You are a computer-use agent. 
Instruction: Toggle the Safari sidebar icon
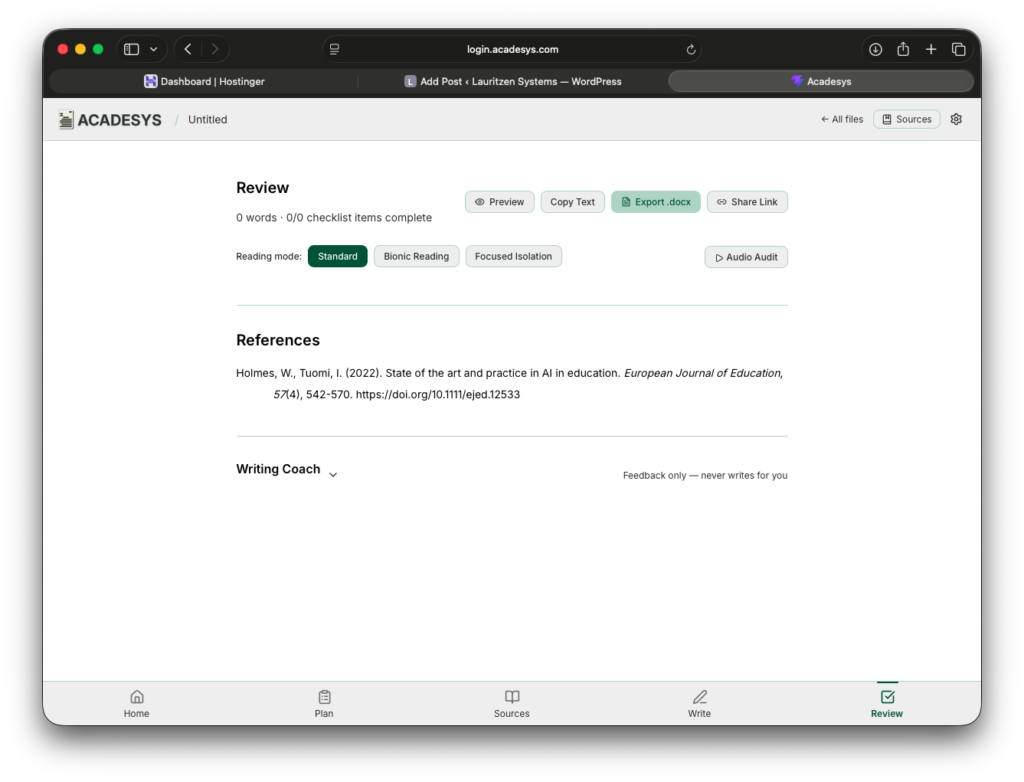(131, 49)
